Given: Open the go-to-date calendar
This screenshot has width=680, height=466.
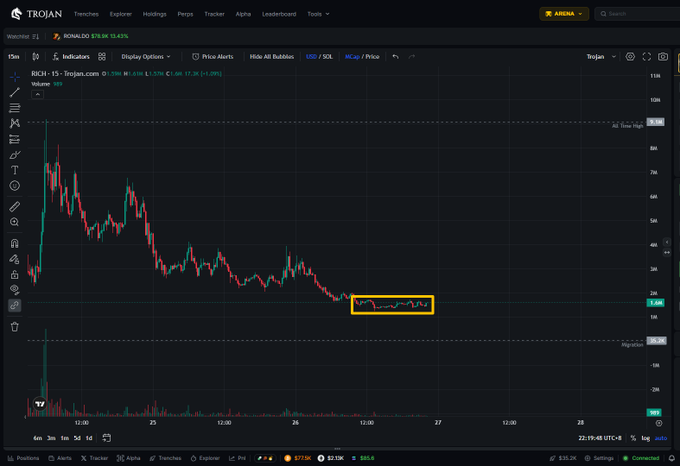Looking at the screenshot, I should click(107, 438).
